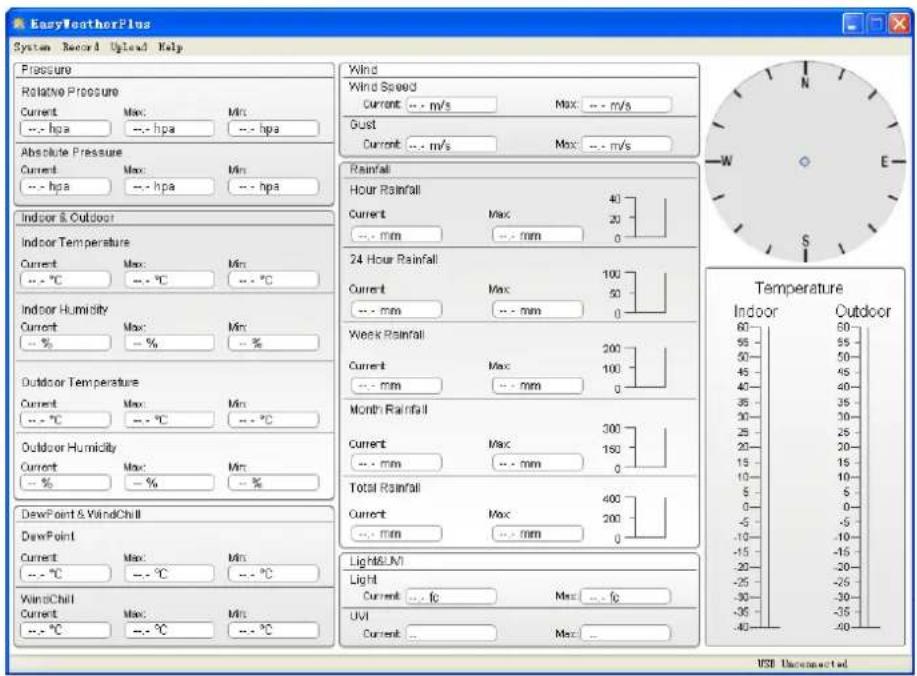Click the Month Rainfall Max field
The height and width of the screenshot is (676, 917).
[538, 463]
